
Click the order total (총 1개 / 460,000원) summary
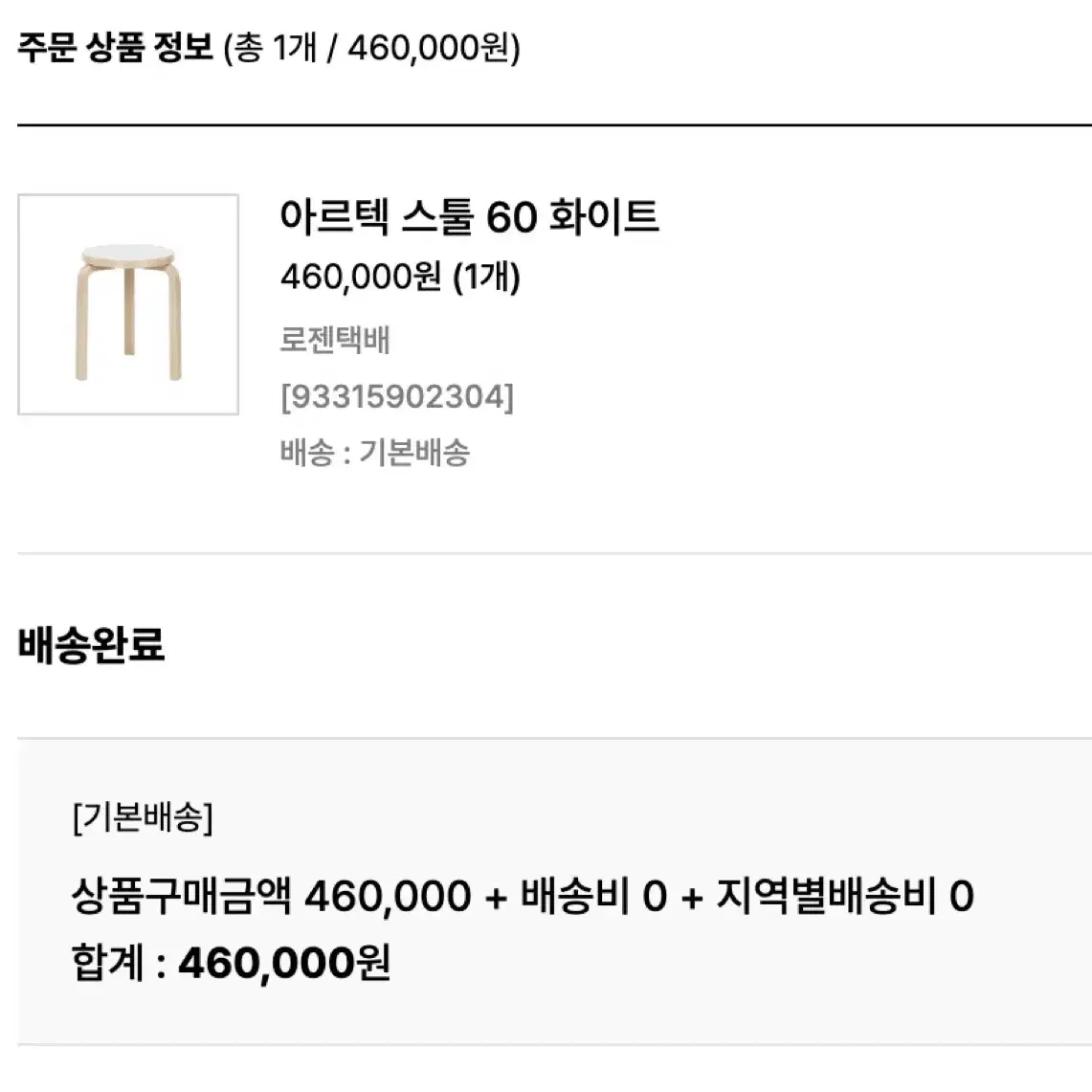coord(372,49)
